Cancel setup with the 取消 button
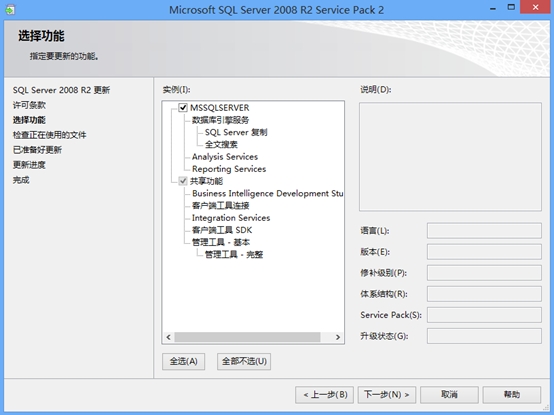 click(449, 395)
